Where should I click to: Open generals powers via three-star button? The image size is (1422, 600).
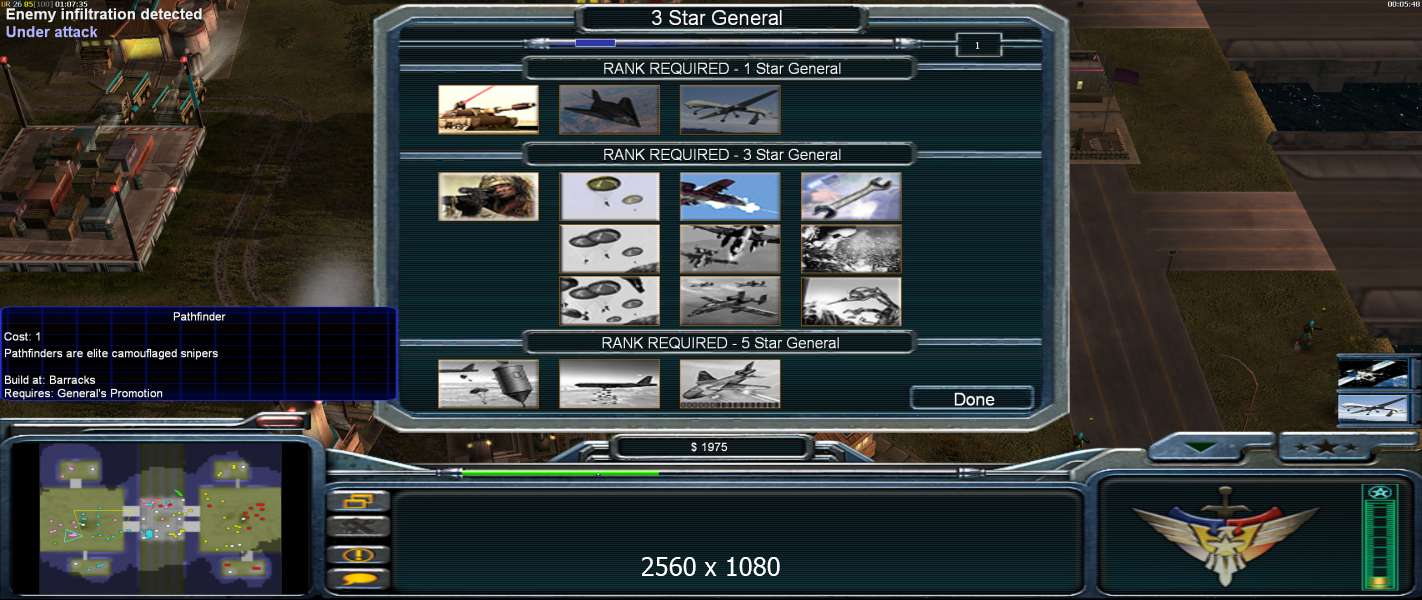click(x=1328, y=447)
